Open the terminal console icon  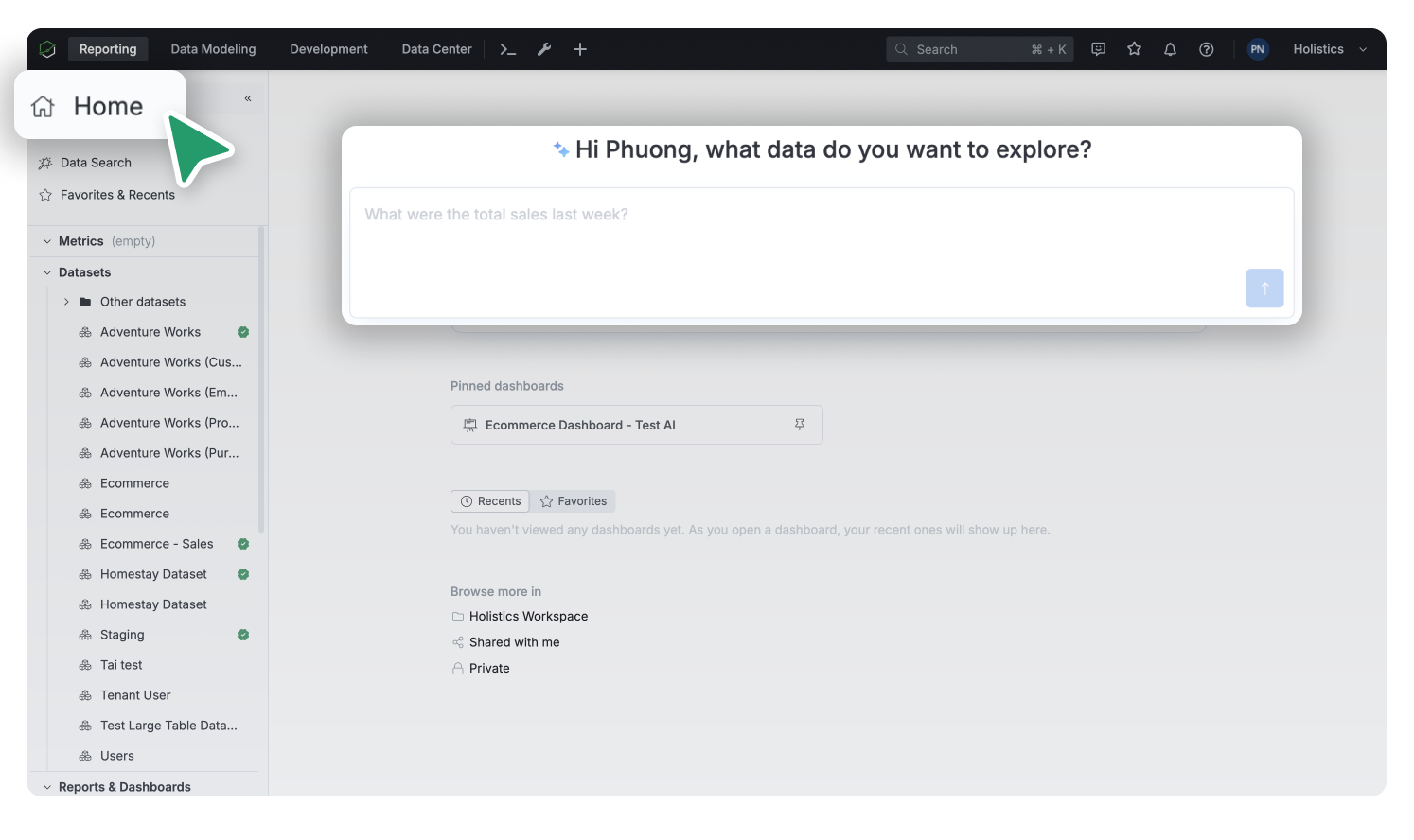(x=508, y=49)
